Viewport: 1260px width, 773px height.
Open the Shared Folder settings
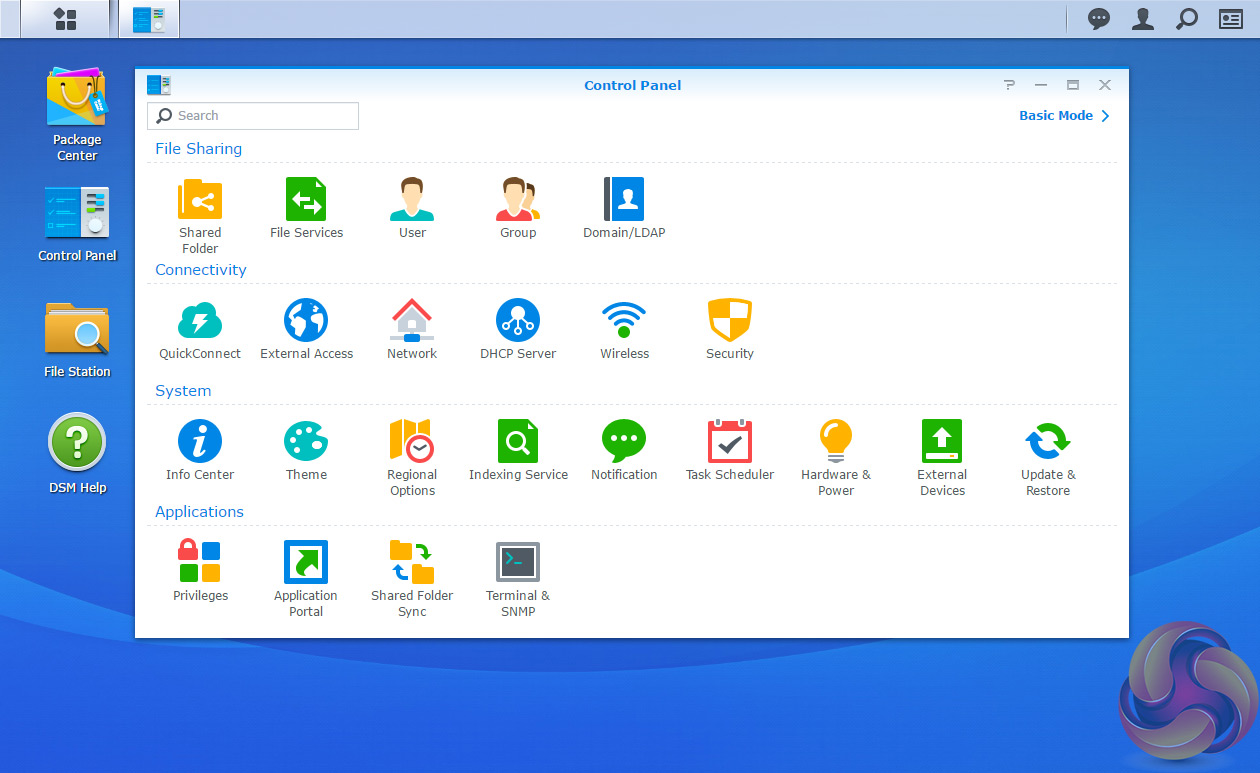click(200, 214)
